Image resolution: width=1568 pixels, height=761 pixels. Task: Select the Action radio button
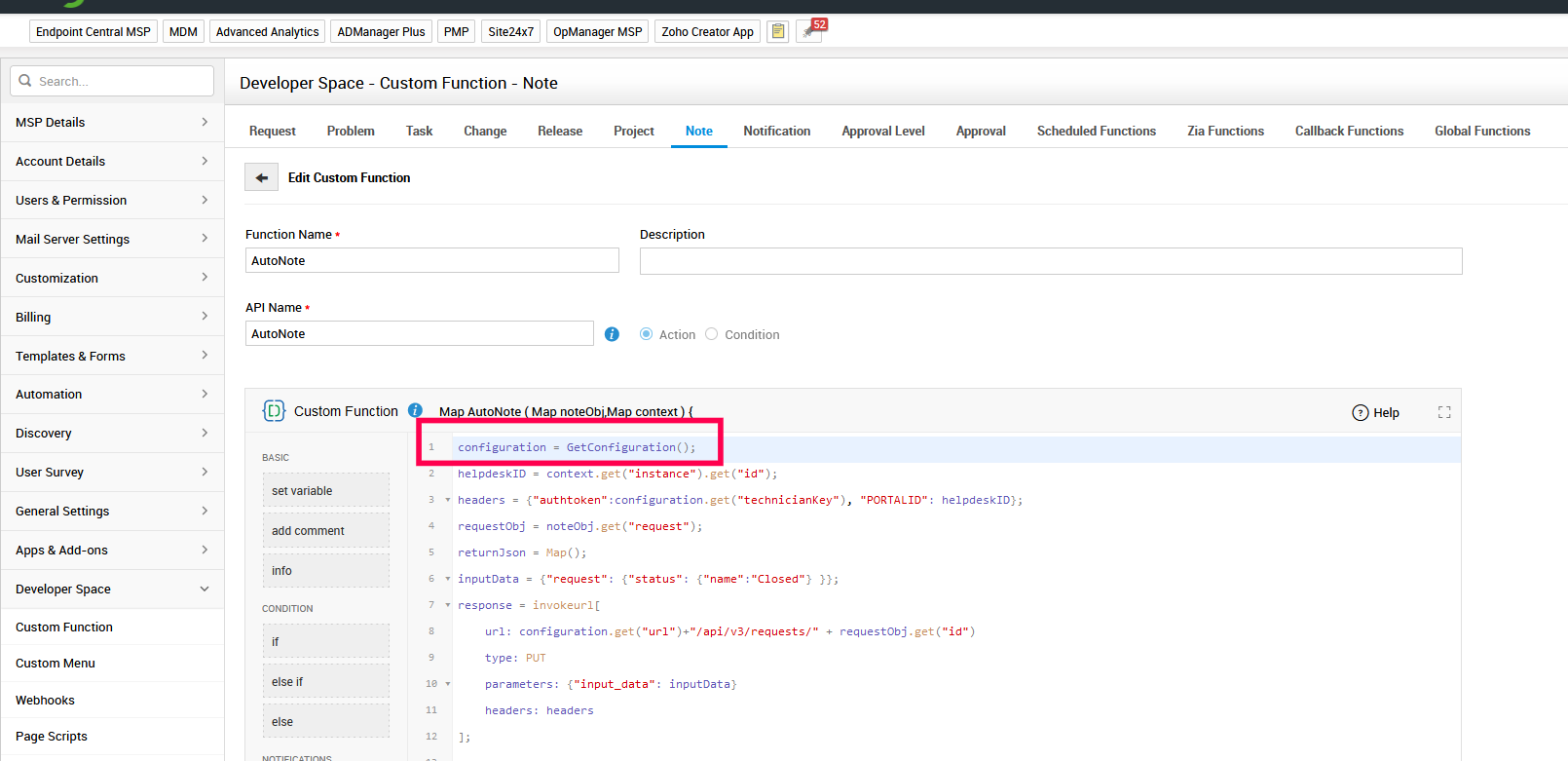tap(646, 334)
